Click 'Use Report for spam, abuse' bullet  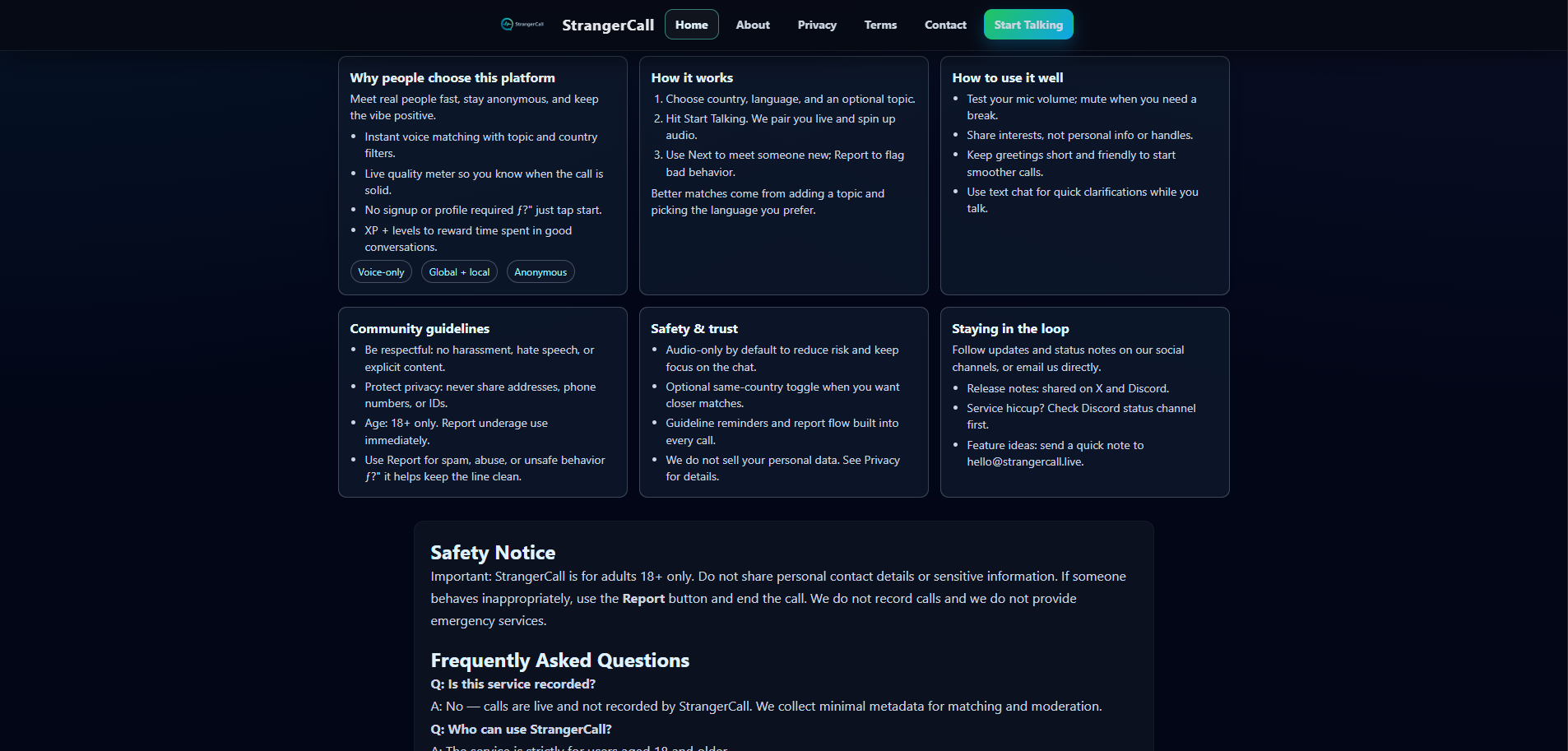click(x=485, y=468)
